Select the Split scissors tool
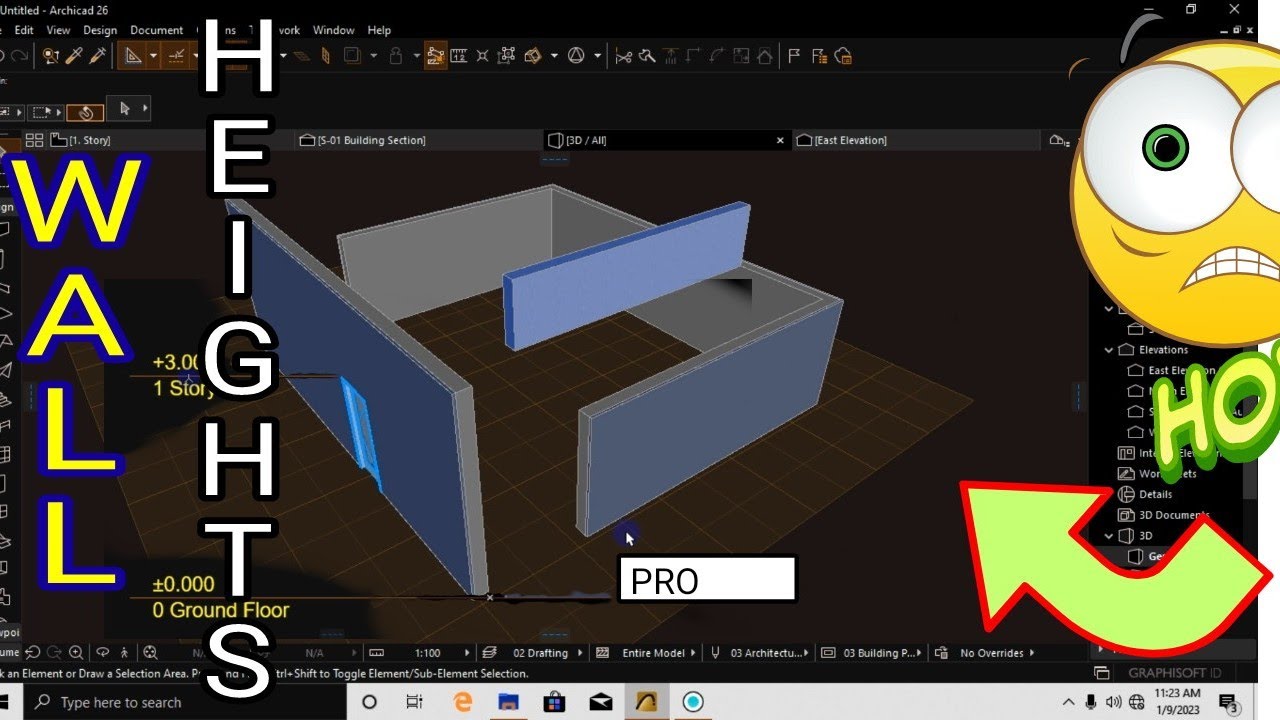This screenshot has width=1280, height=720. pyautogui.click(x=624, y=56)
